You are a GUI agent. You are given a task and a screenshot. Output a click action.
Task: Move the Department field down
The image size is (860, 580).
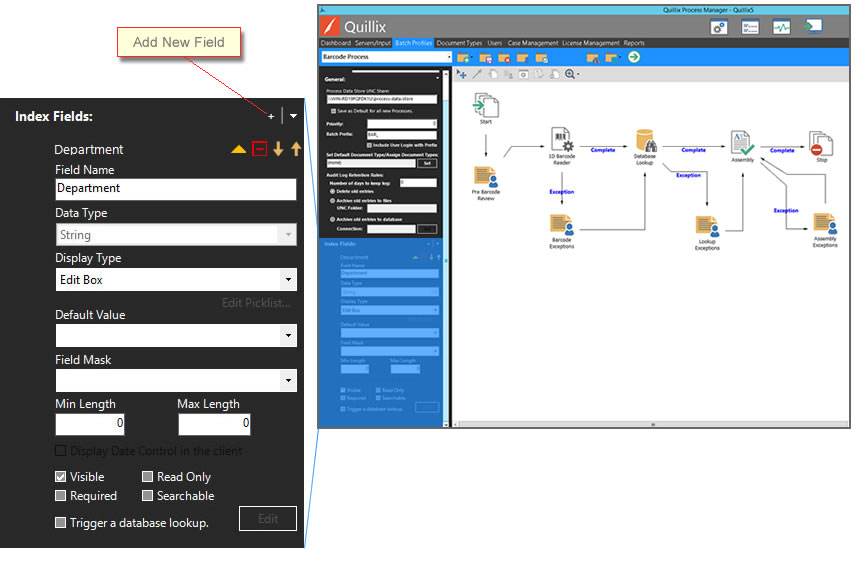pos(278,149)
